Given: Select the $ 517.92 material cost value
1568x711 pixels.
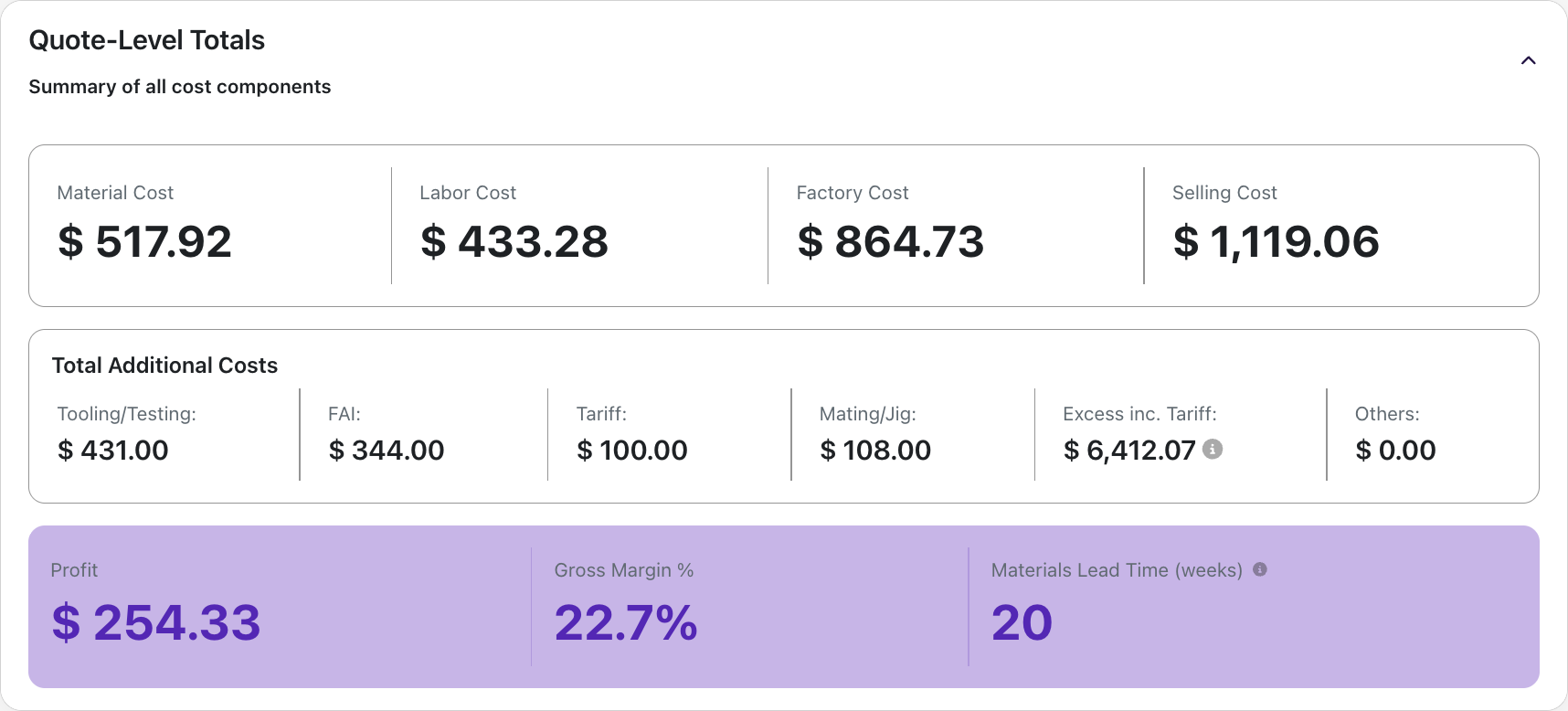Looking at the screenshot, I should (144, 241).
